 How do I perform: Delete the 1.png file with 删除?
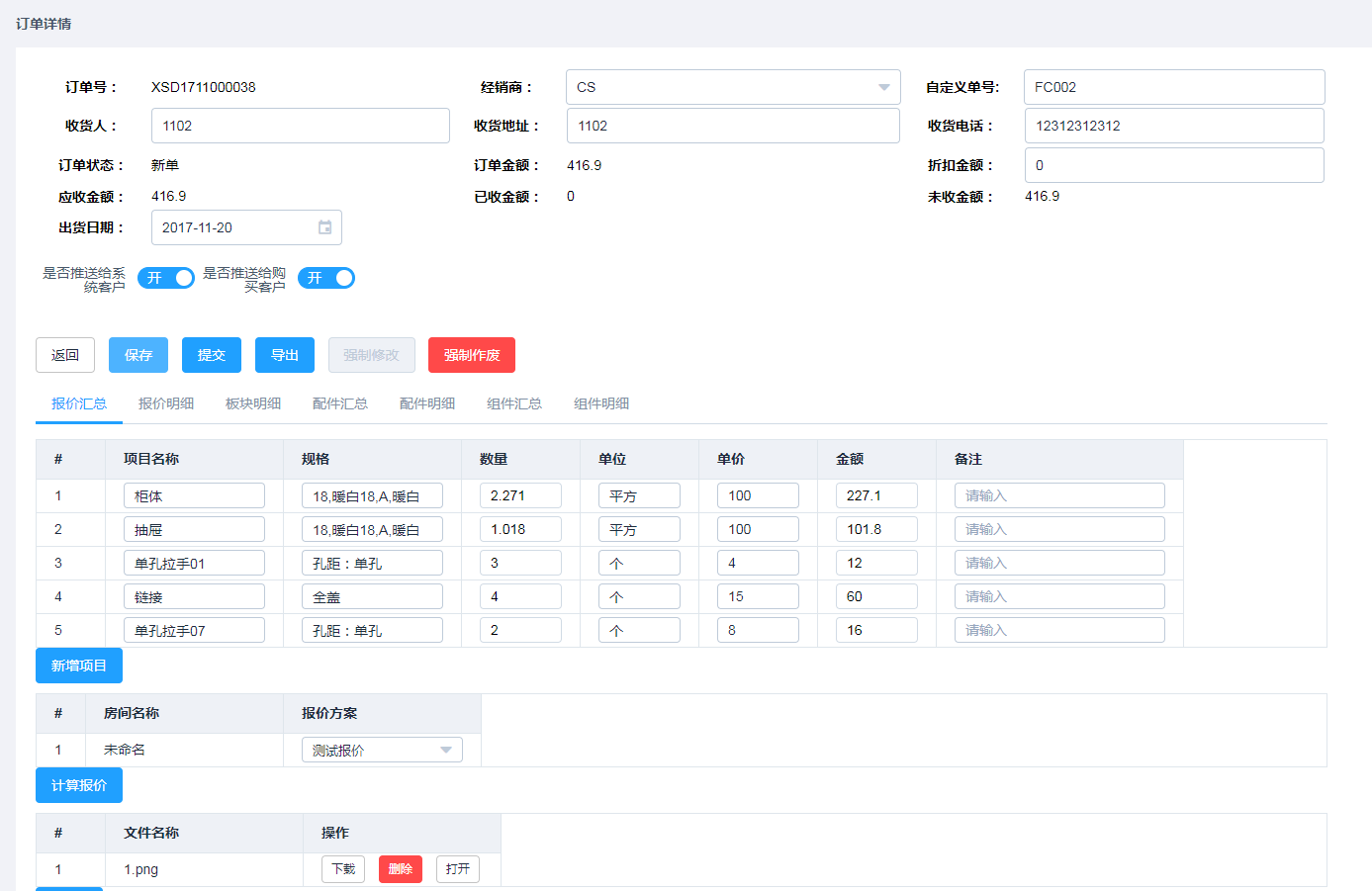pos(401,869)
